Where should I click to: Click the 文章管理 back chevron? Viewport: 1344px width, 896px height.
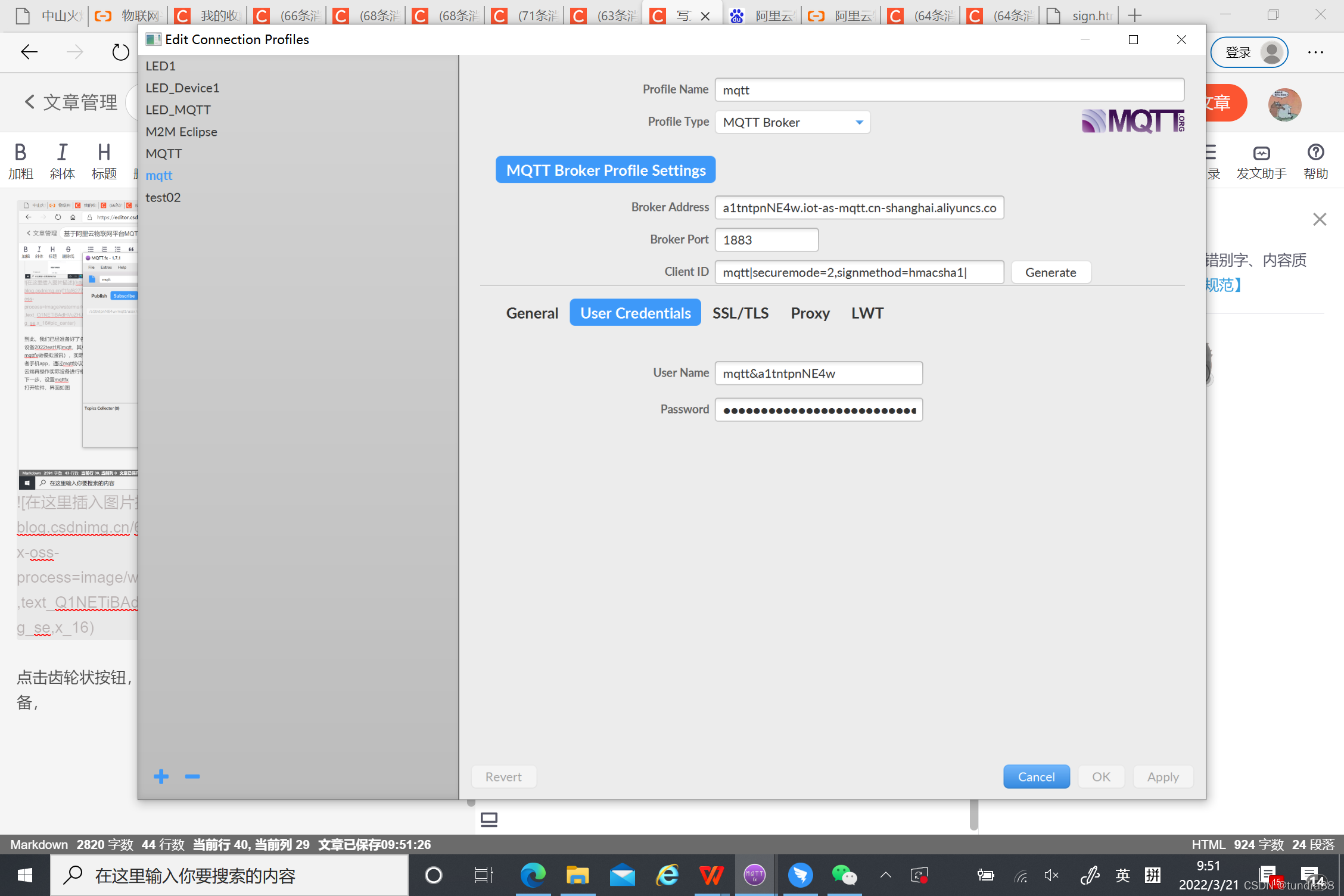pyautogui.click(x=30, y=102)
